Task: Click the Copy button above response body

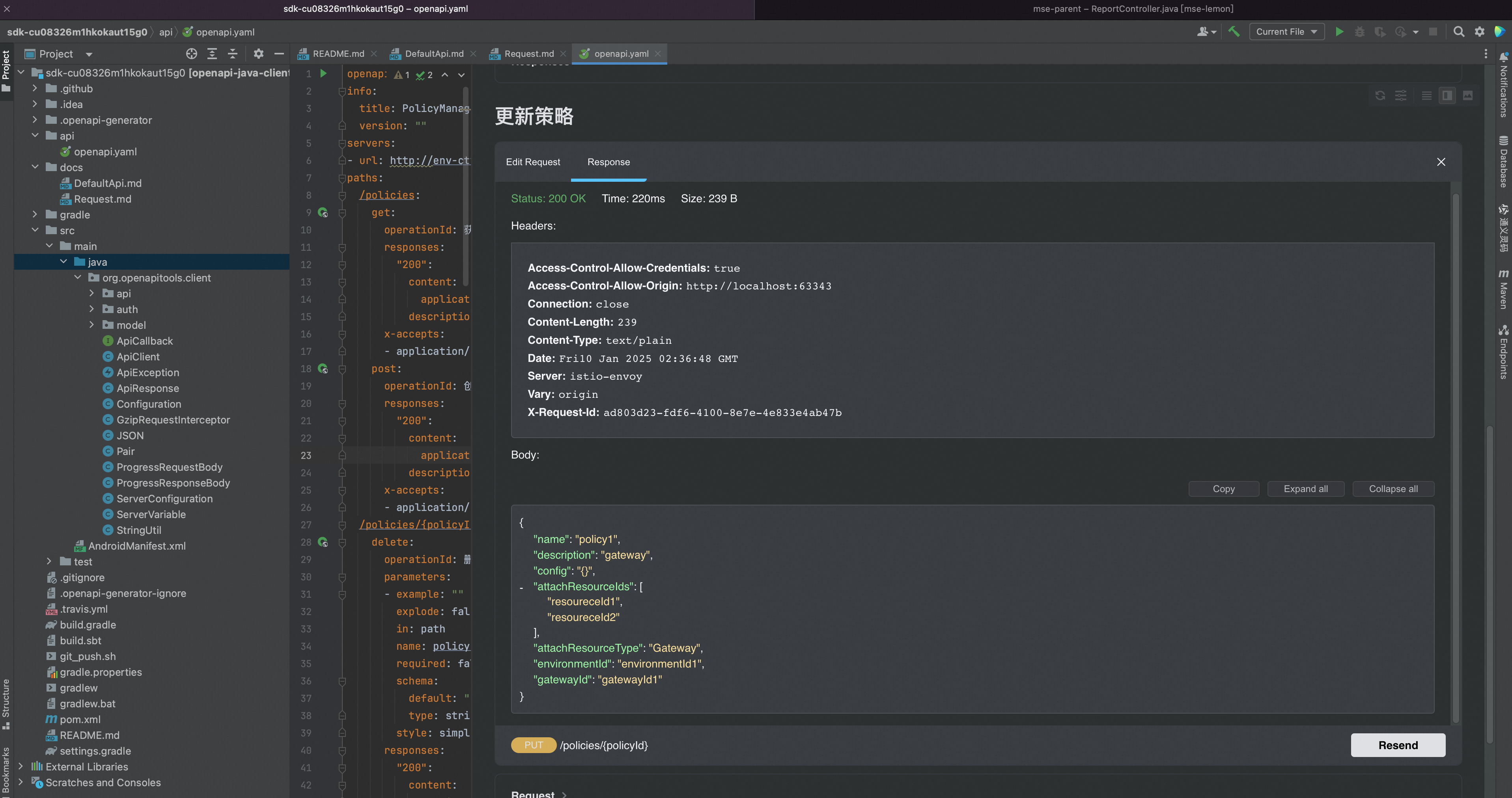Action: click(x=1223, y=489)
